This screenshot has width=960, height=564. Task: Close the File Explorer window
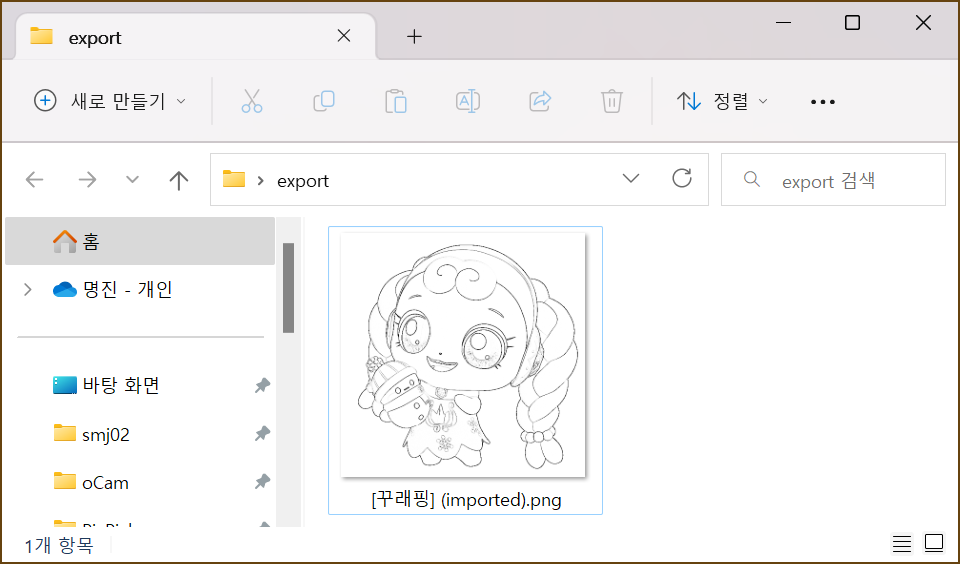pyautogui.click(x=923, y=23)
